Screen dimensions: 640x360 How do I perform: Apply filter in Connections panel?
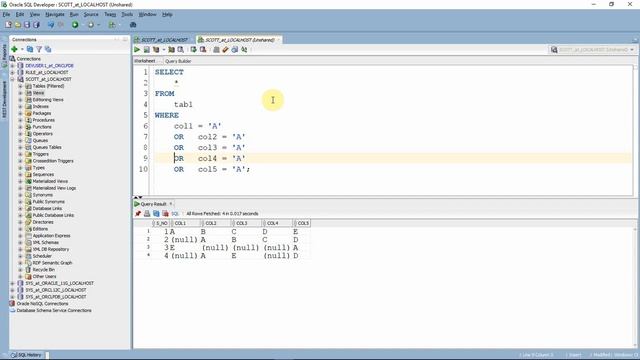point(39,49)
